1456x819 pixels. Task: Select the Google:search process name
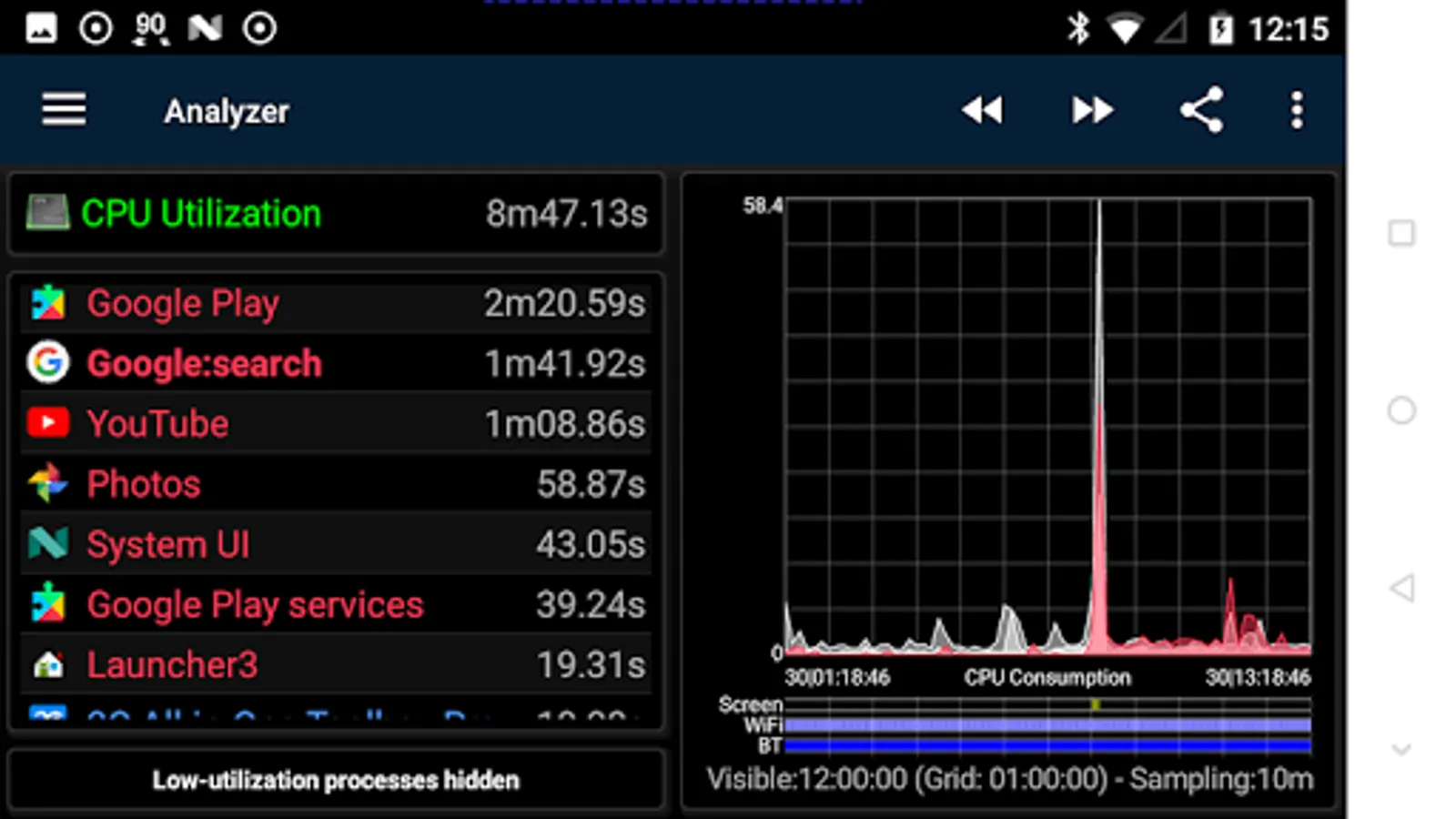pos(205,363)
